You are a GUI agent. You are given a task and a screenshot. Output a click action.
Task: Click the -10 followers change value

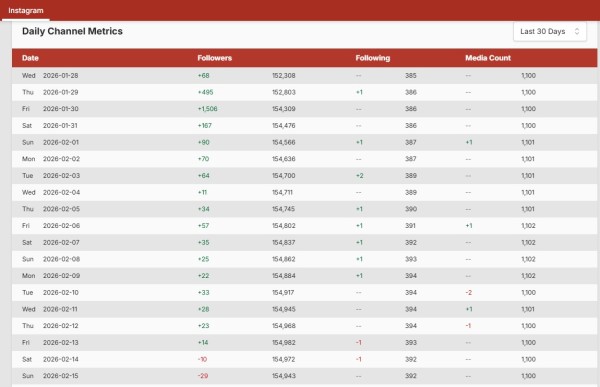coord(202,359)
